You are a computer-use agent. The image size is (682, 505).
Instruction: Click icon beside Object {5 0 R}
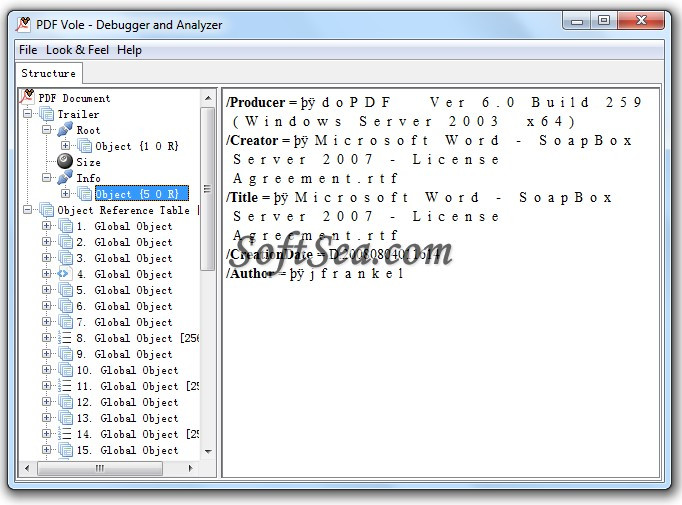pyautogui.click(x=84, y=194)
